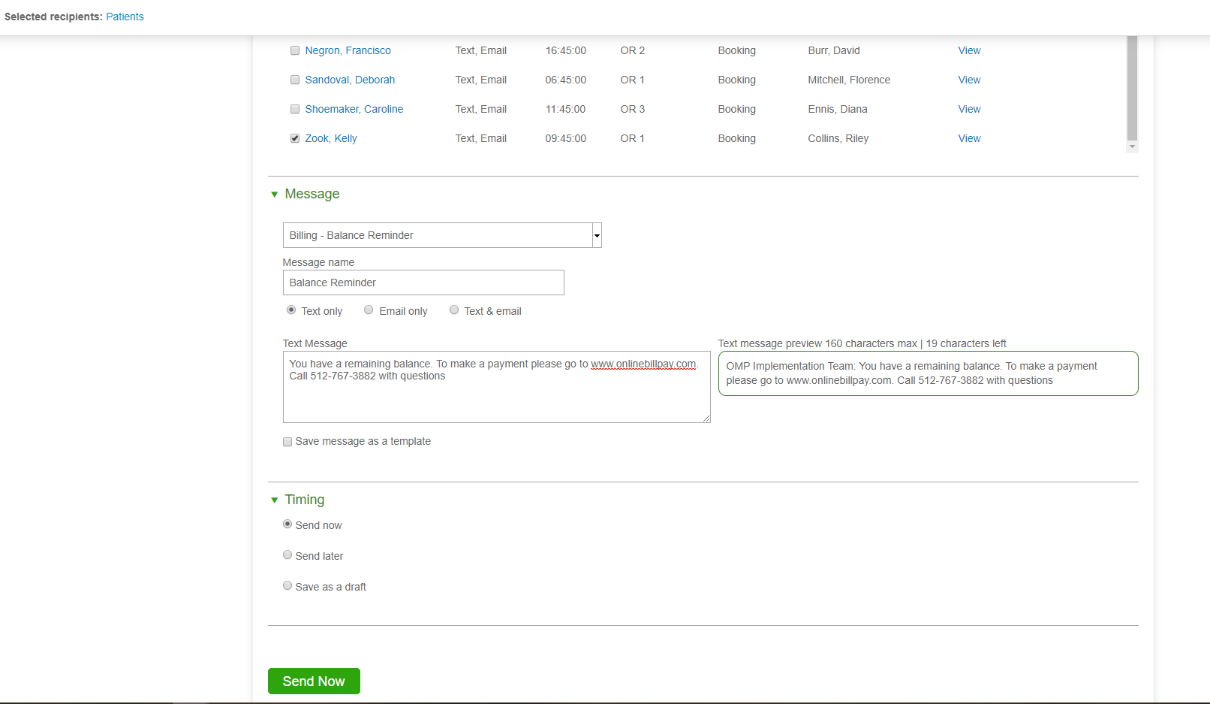Click into the Message name field
1210x704 pixels.
coord(423,283)
